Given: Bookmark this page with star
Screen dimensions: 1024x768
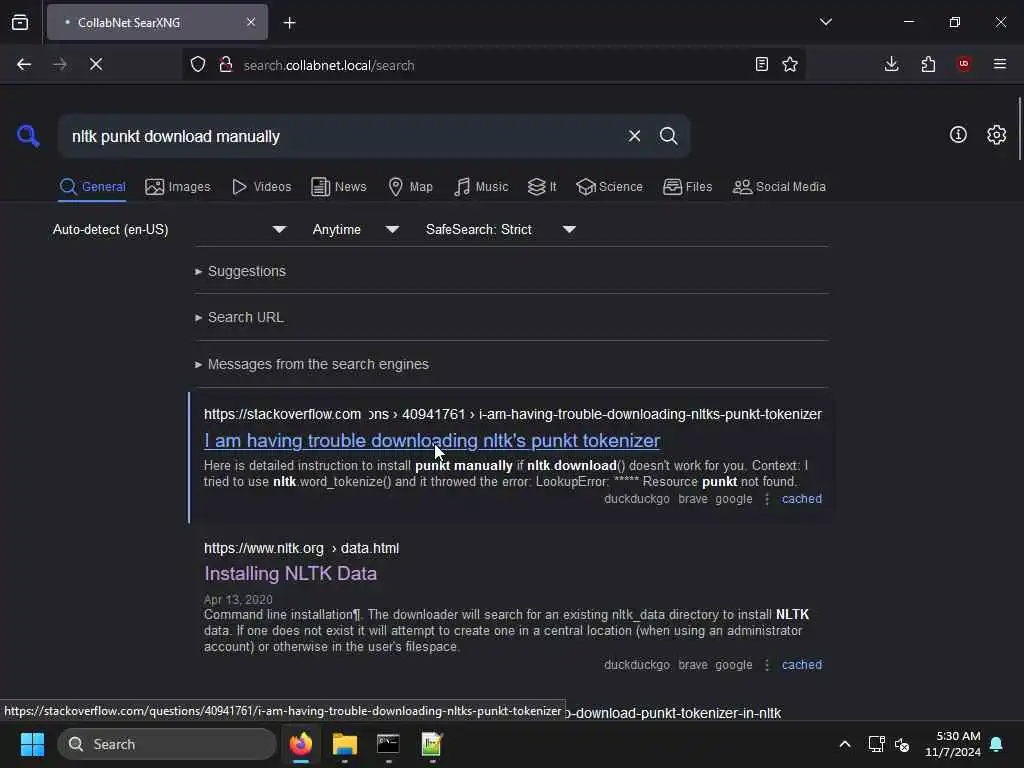Looking at the screenshot, I should [790, 64].
